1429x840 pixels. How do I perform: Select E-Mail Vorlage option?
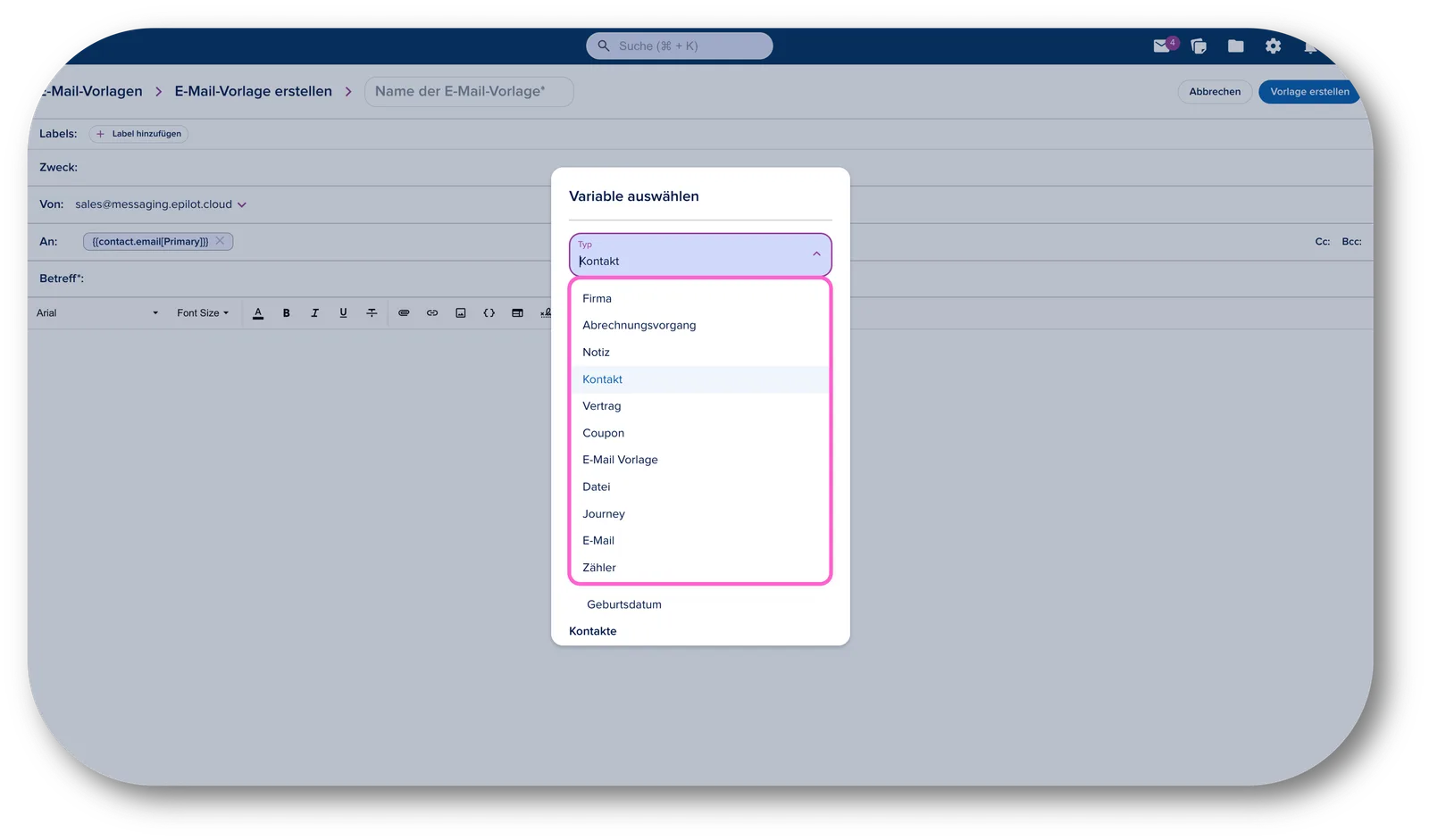(x=700, y=460)
